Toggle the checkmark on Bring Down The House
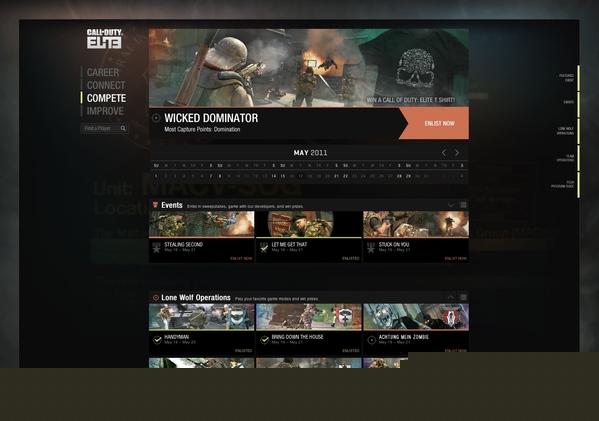The height and width of the screenshot is (421, 599). (264, 340)
